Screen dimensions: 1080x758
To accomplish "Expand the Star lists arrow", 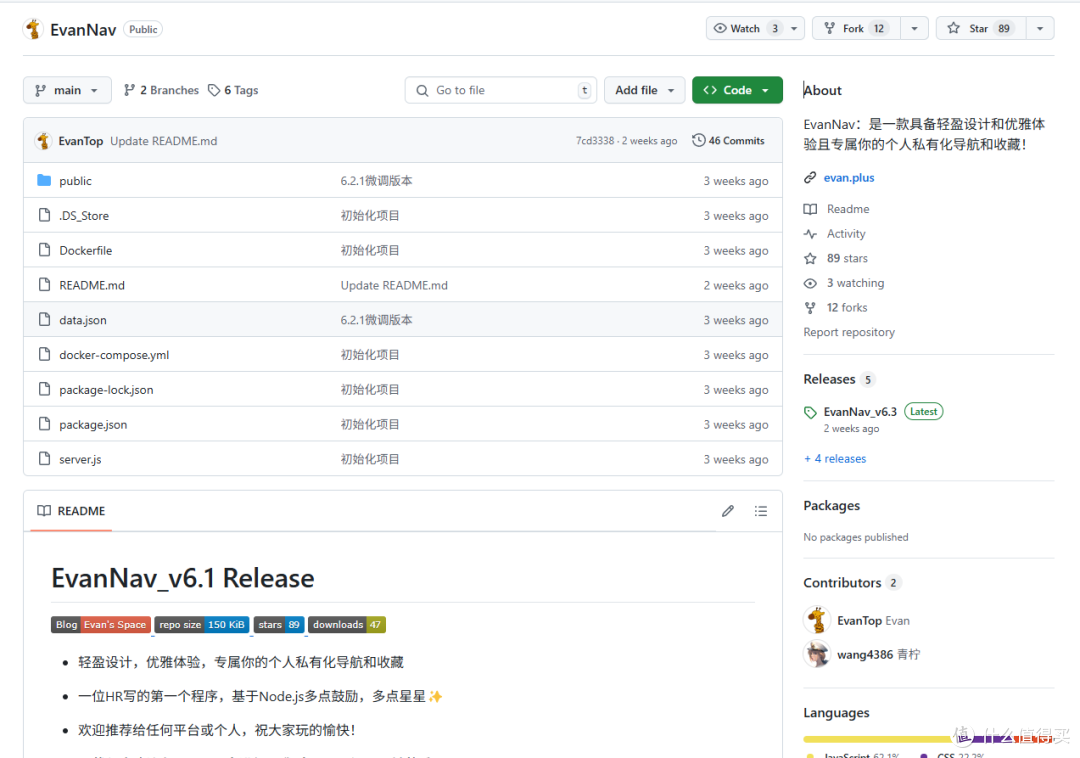I will [x=1040, y=28].
